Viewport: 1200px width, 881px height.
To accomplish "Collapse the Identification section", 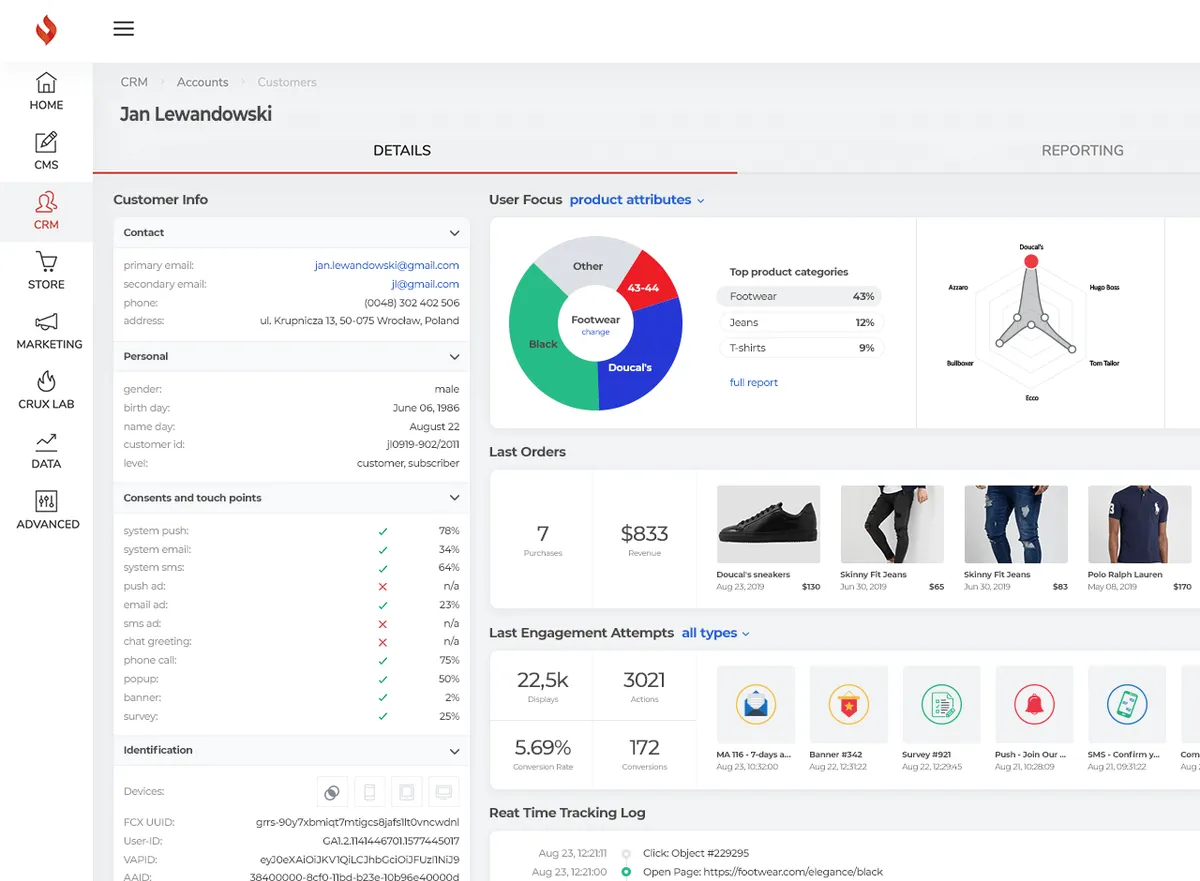I will tap(454, 751).
